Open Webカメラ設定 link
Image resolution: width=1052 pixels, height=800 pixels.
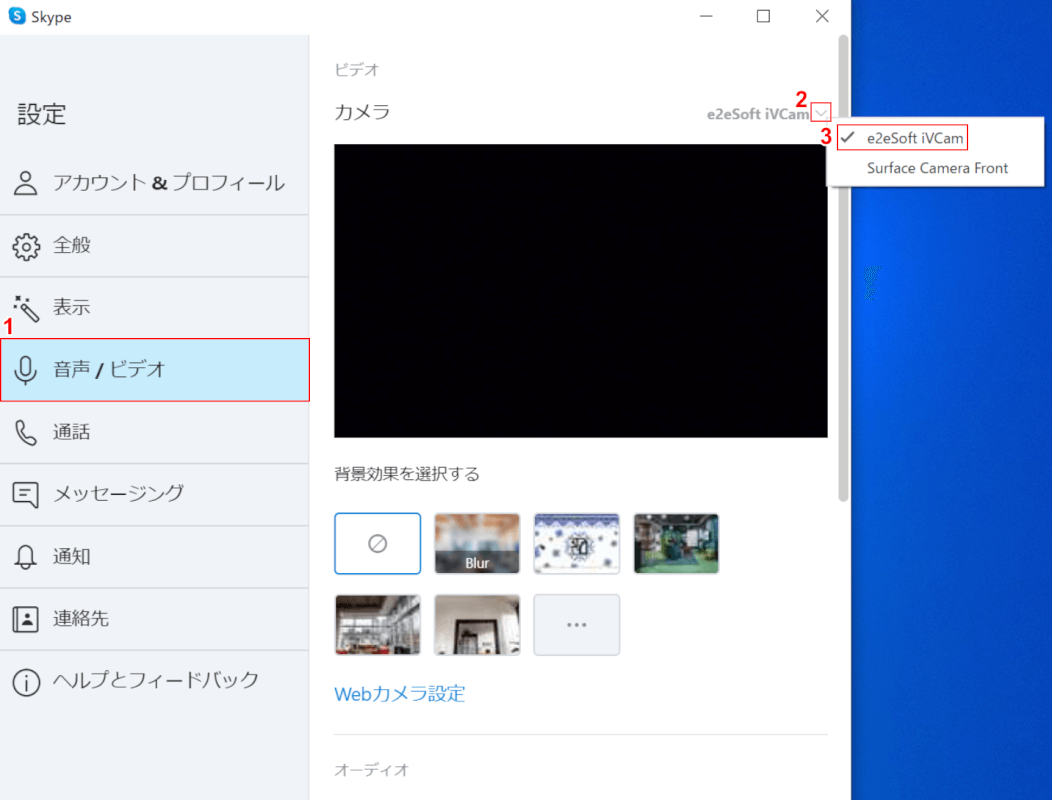click(x=399, y=693)
